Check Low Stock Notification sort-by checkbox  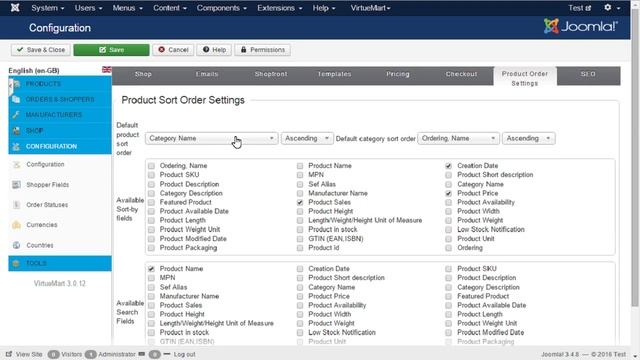[x=449, y=229]
